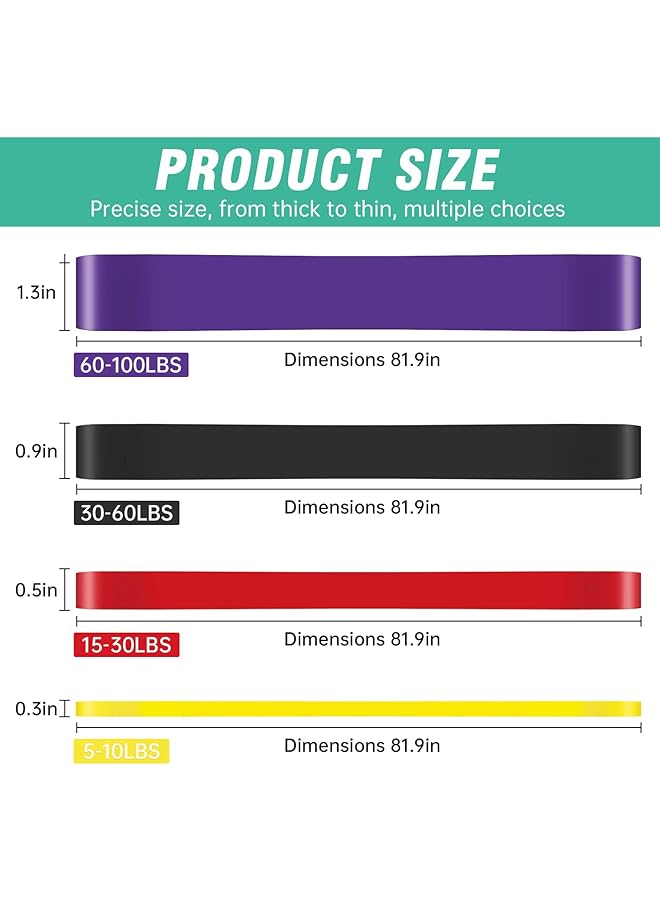This screenshot has width=660, height=900.
Task: Click the length line below the purple band
Action: coord(358,341)
